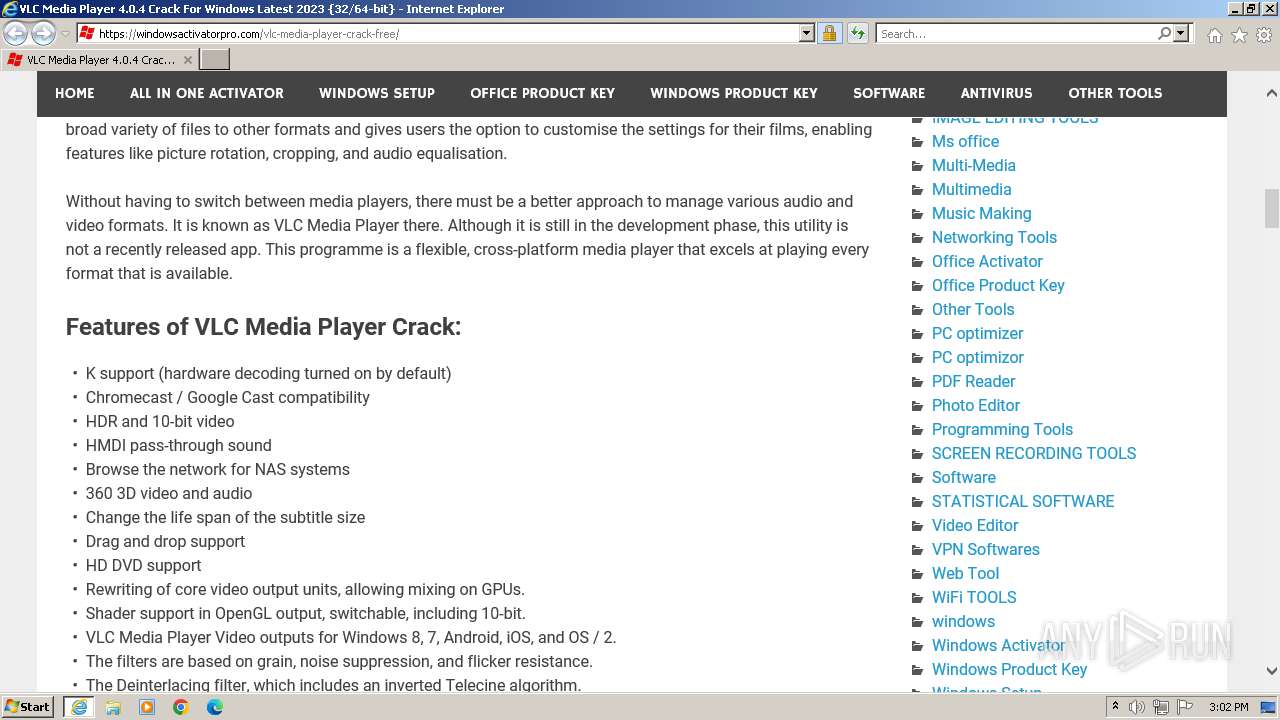The height and width of the screenshot is (720, 1280).
Task: Click the Refresh page icon
Action: (x=857, y=33)
